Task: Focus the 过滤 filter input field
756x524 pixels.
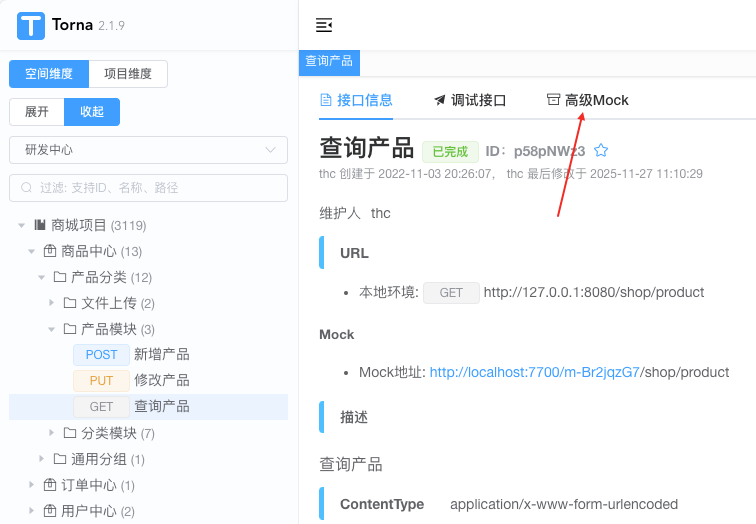Action: (148, 188)
